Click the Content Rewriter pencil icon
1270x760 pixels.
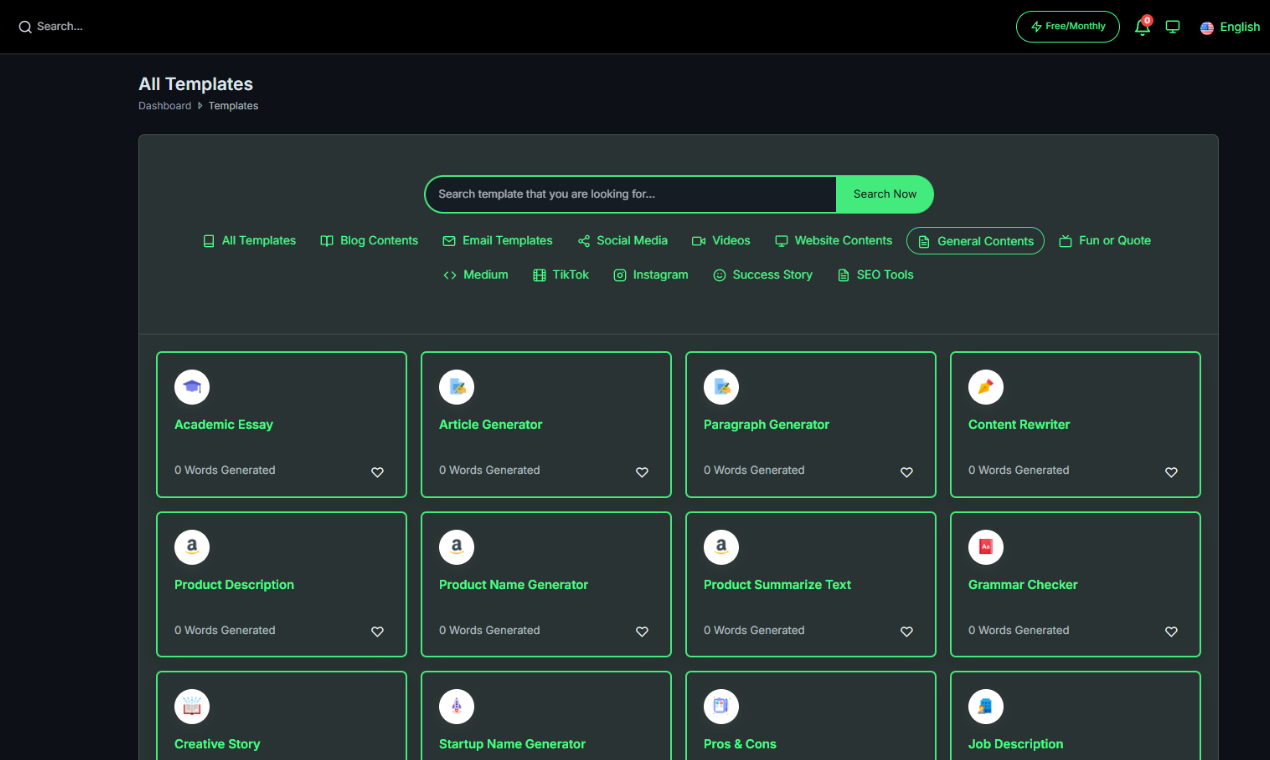point(985,387)
